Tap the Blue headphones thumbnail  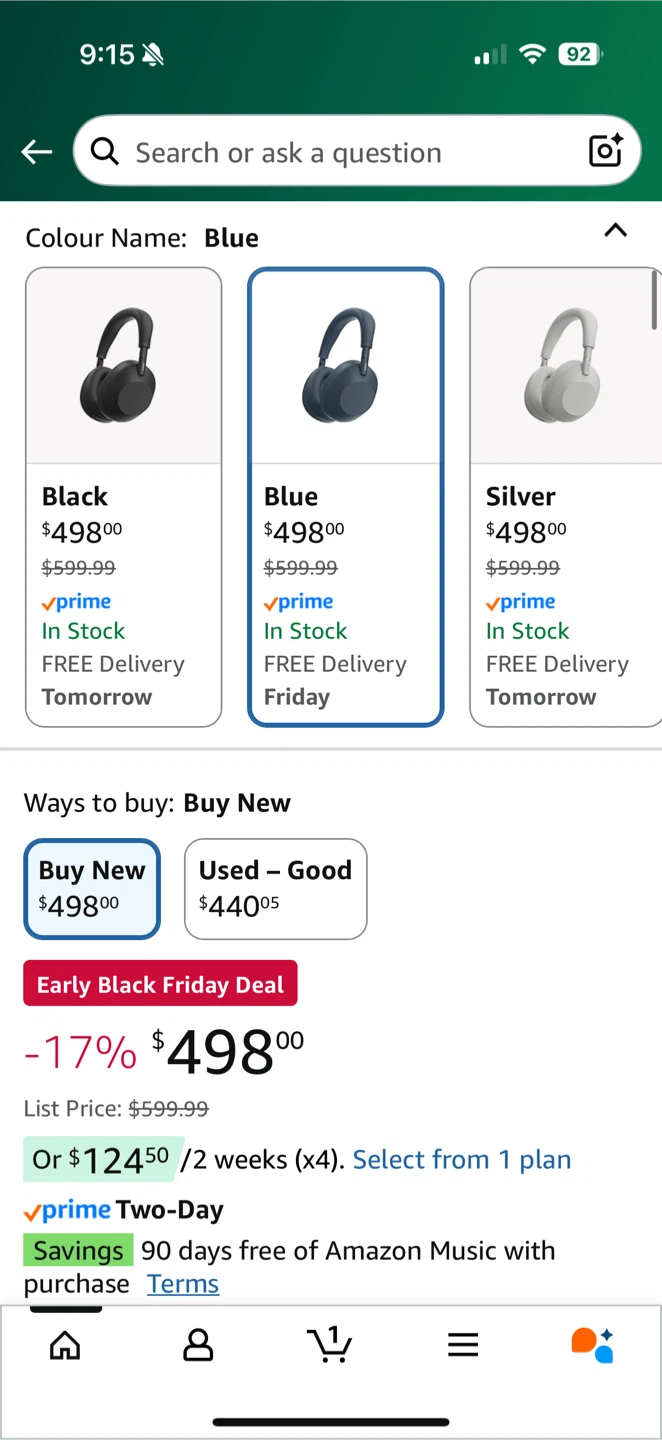click(345, 365)
